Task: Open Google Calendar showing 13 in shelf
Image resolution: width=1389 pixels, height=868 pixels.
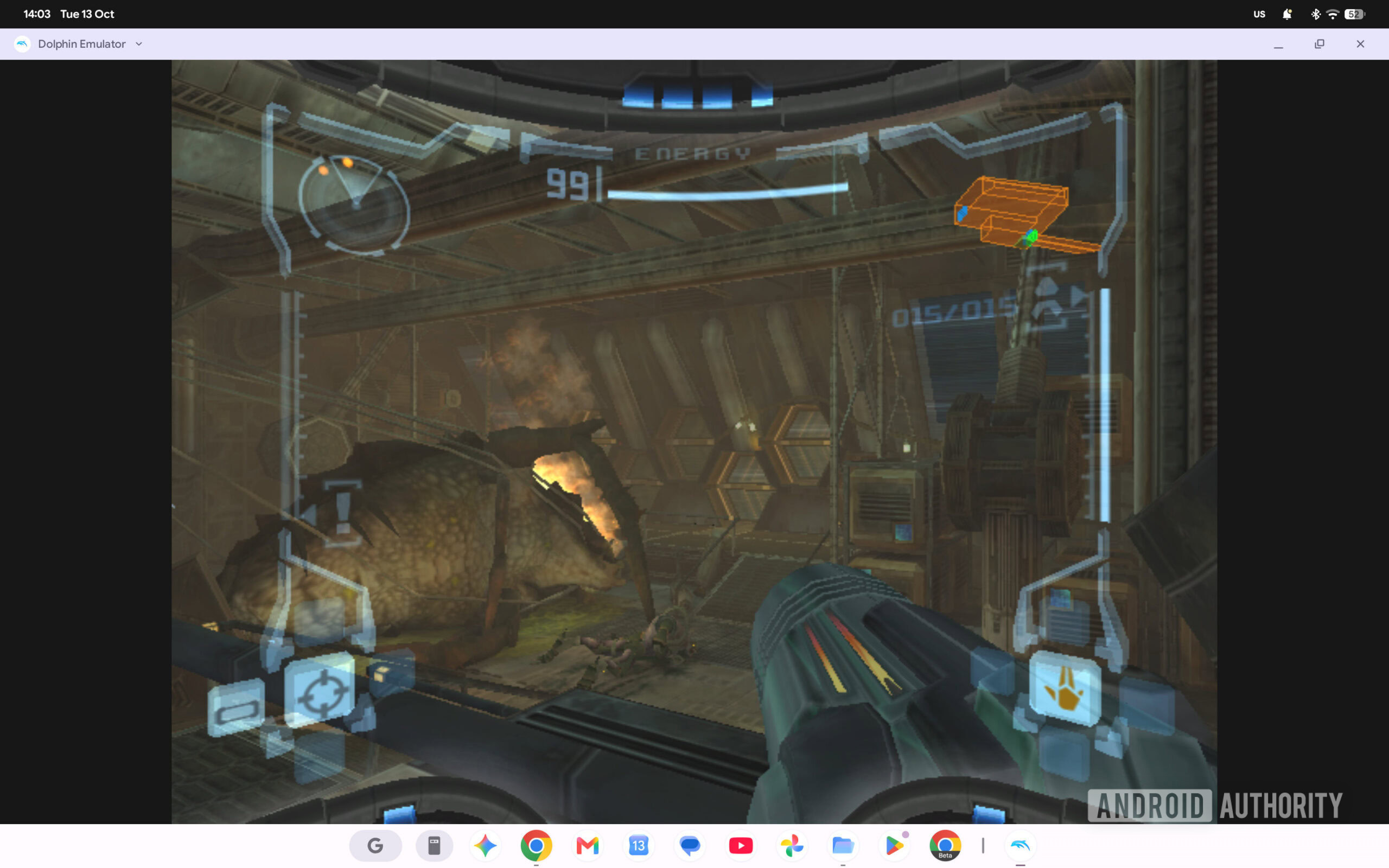Action: pos(638,846)
